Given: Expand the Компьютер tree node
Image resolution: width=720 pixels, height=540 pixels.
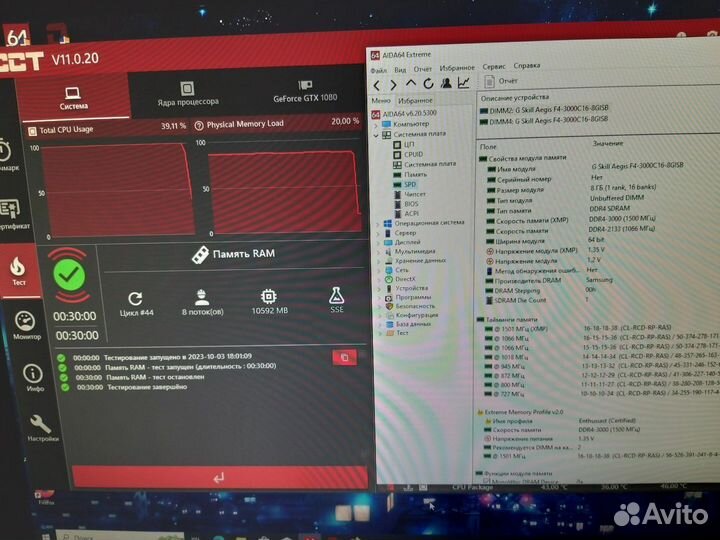Looking at the screenshot, I should (x=376, y=125).
